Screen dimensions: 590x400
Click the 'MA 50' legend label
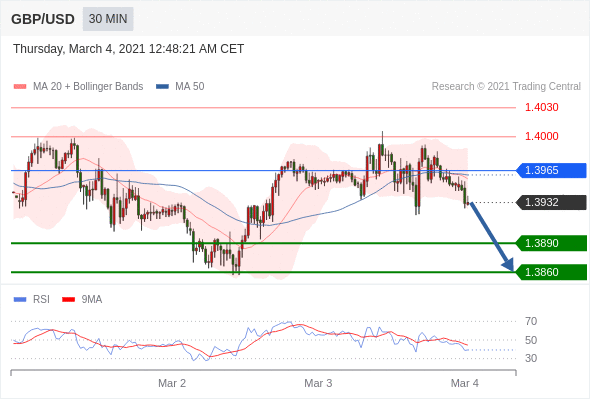190,87
